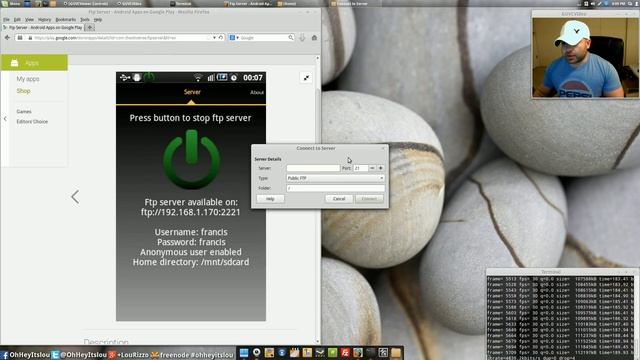Open green app icon in bottom dock
This screenshot has width=640, height=360.
[333, 353]
